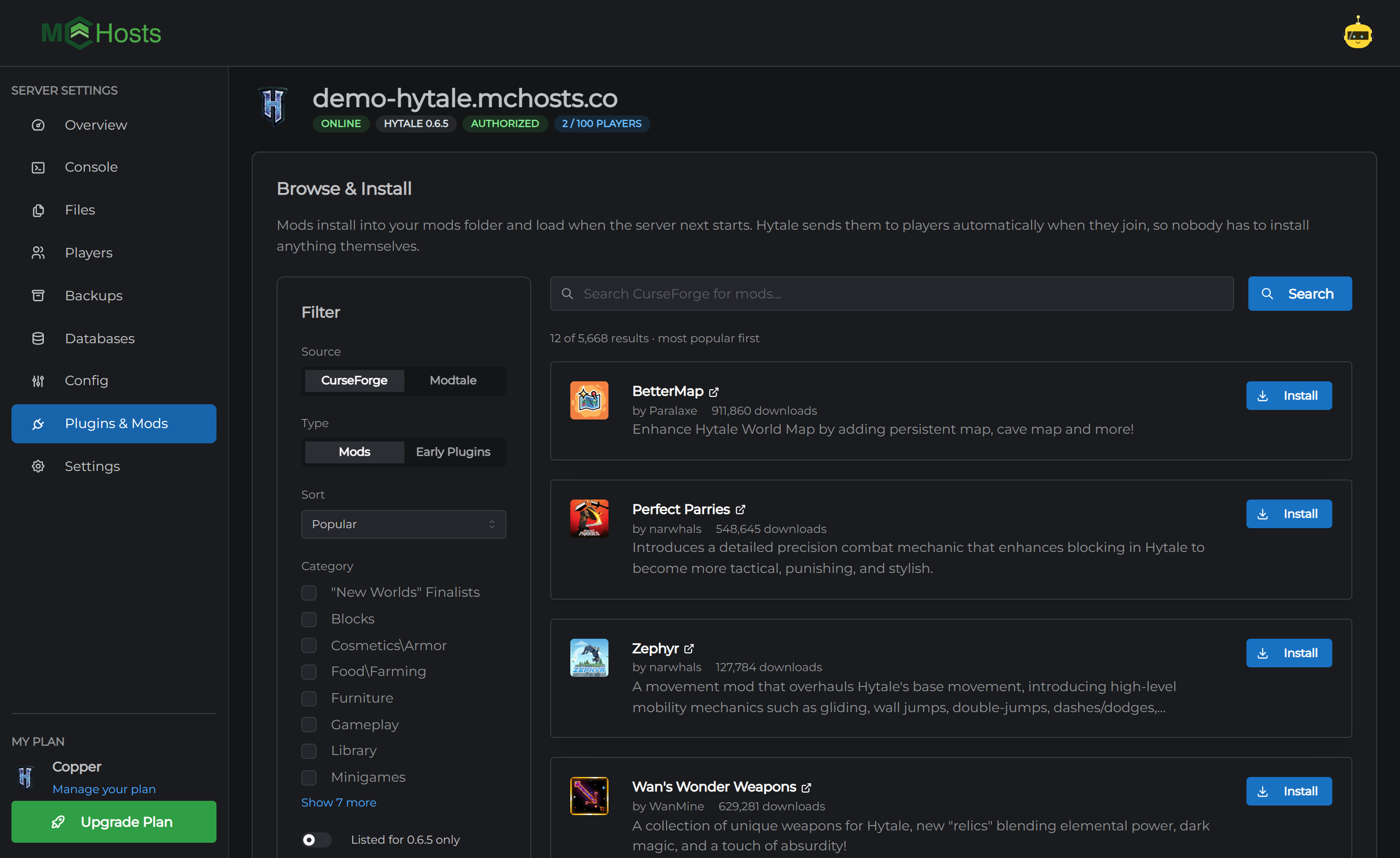Viewport: 1400px width, 858px height.
Task: Check the Furniture category
Action: [309, 698]
